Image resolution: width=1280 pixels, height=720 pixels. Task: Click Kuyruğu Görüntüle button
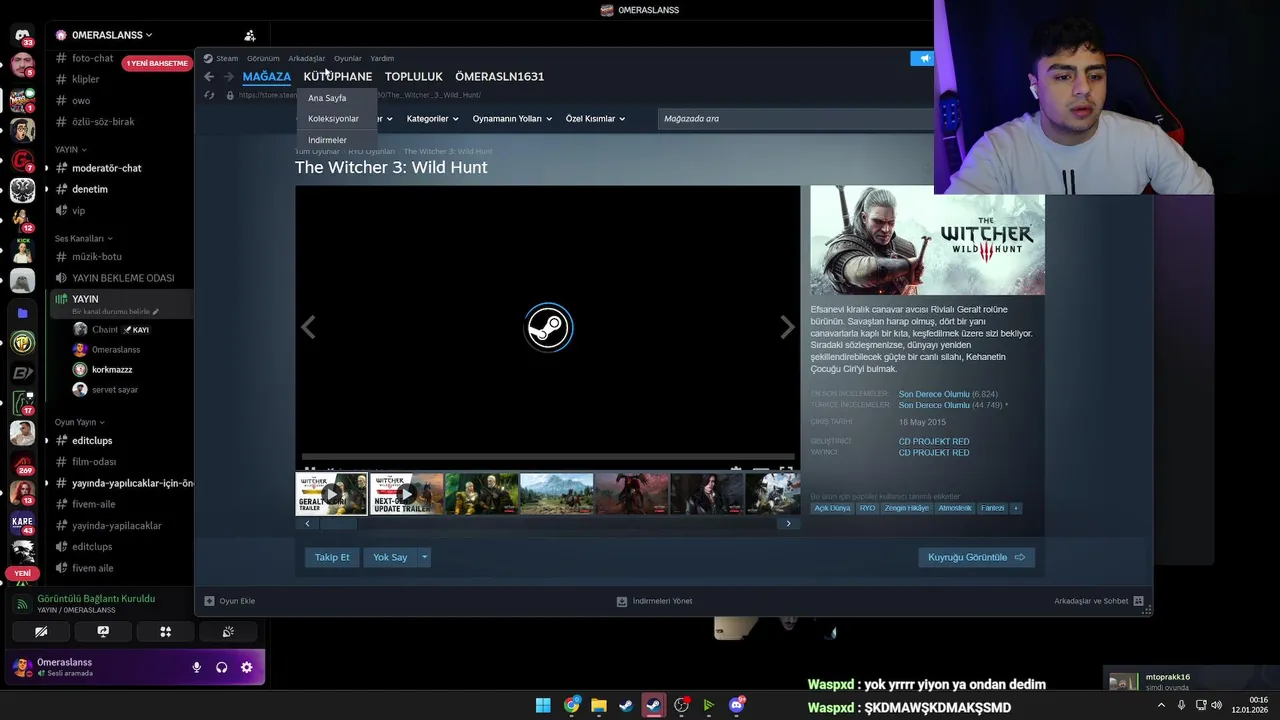(976, 557)
